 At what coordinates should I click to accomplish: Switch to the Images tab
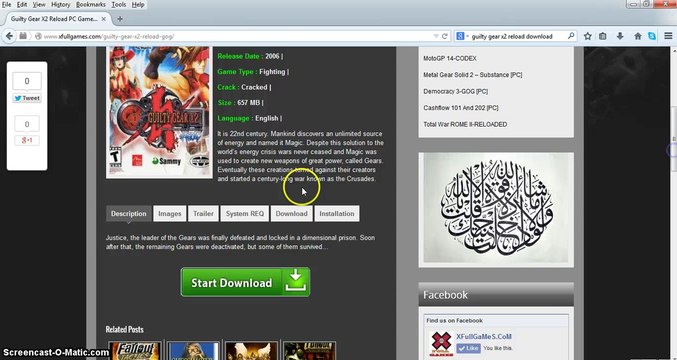pos(170,214)
